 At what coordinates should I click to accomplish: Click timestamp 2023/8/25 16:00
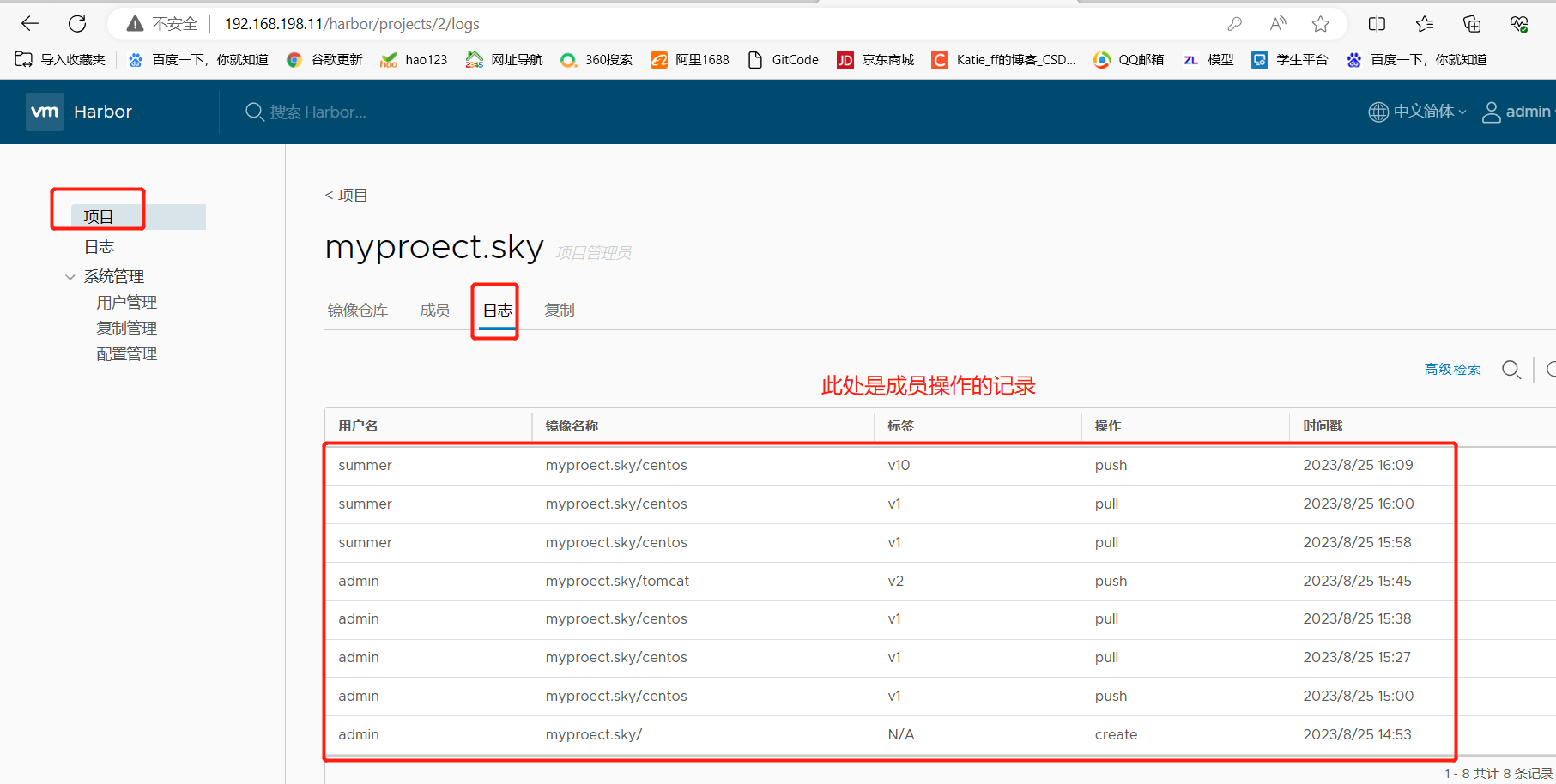(x=1359, y=504)
